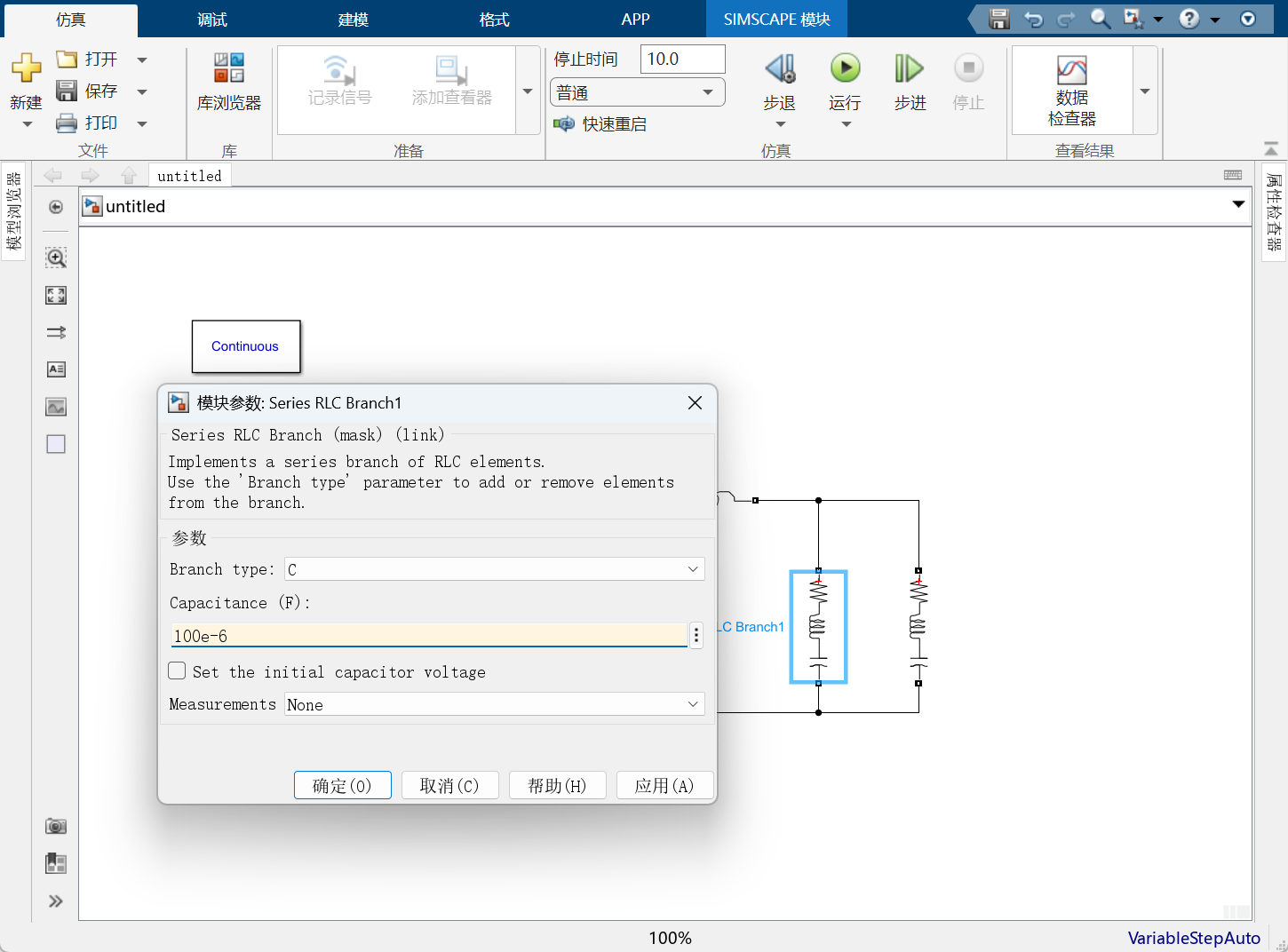1288x952 pixels.
Task: Edit the 停止时间 stop time field
Action: point(682,59)
